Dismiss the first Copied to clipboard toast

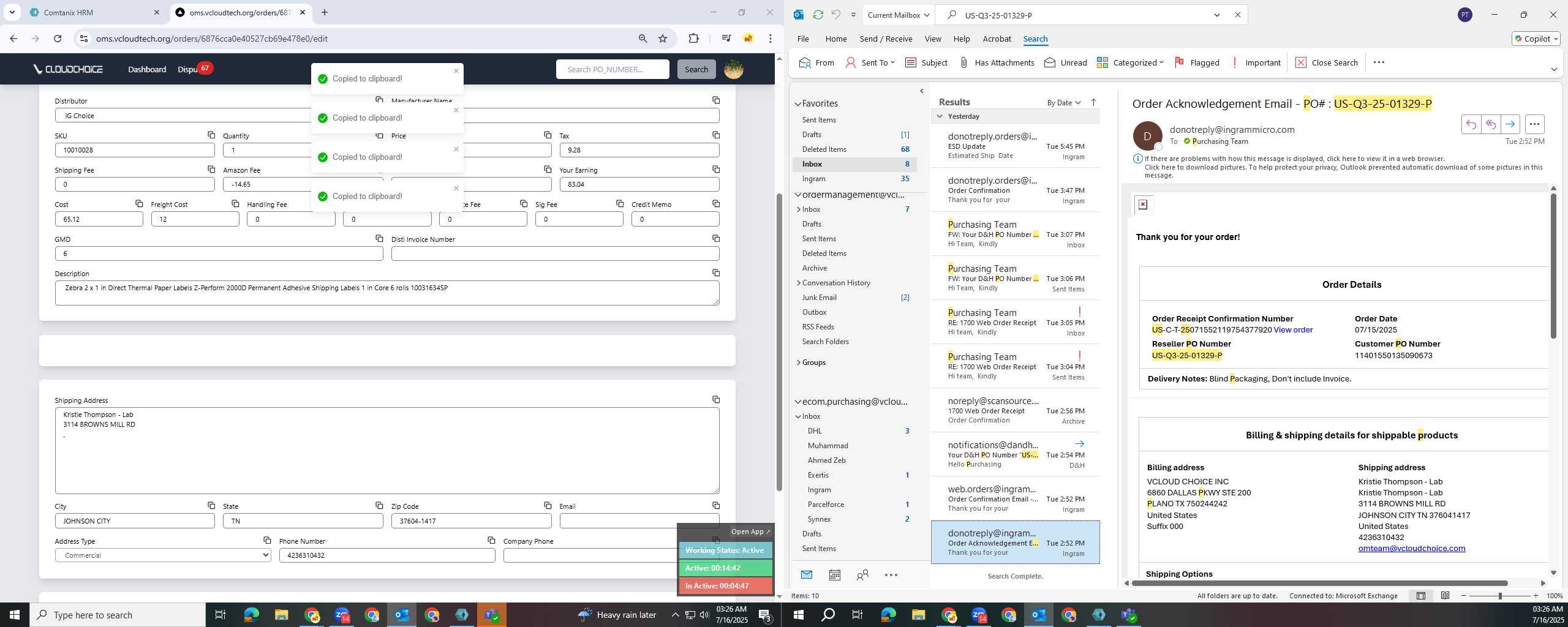click(x=456, y=71)
